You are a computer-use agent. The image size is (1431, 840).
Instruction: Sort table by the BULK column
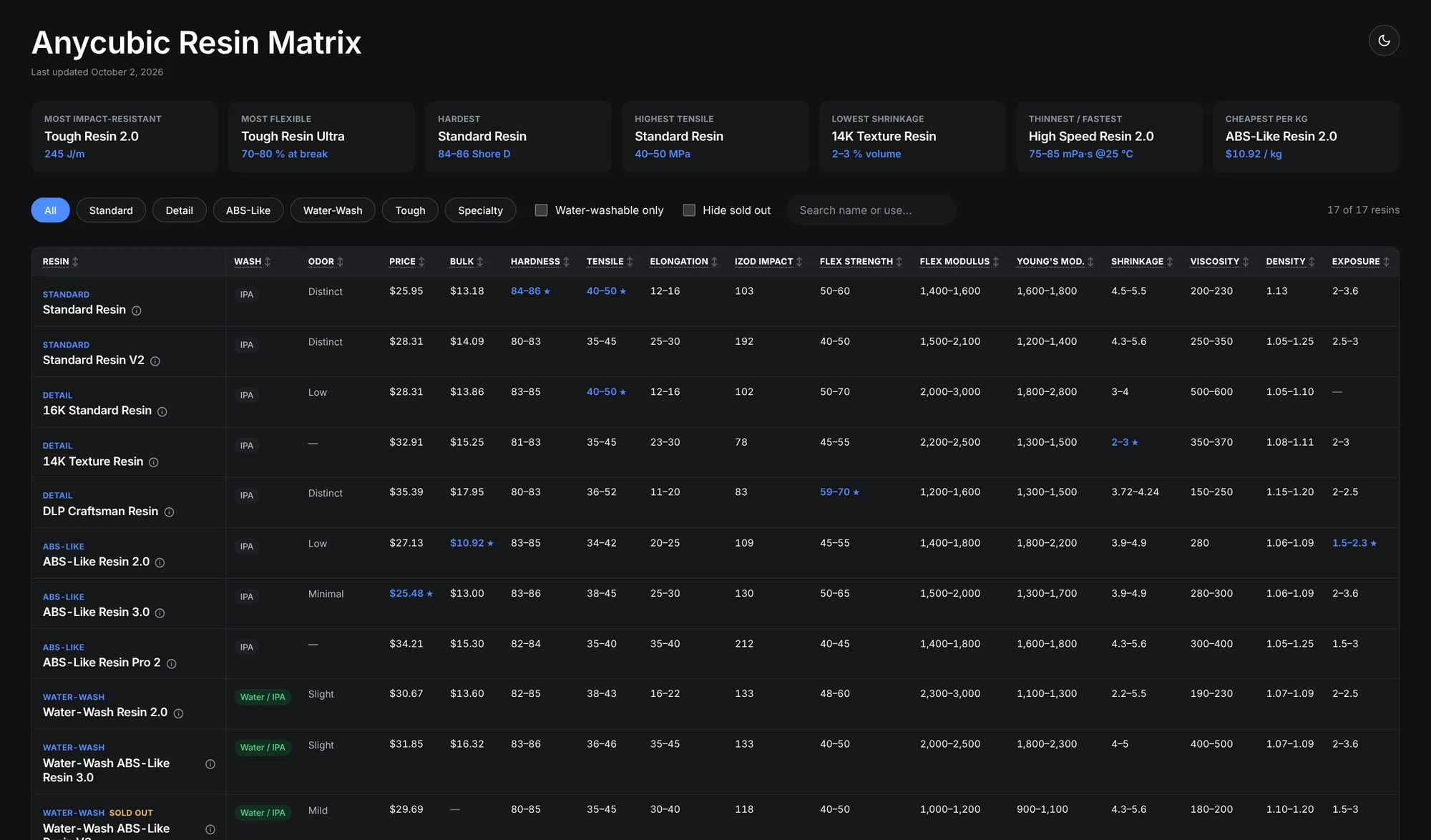(x=467, y=262)
